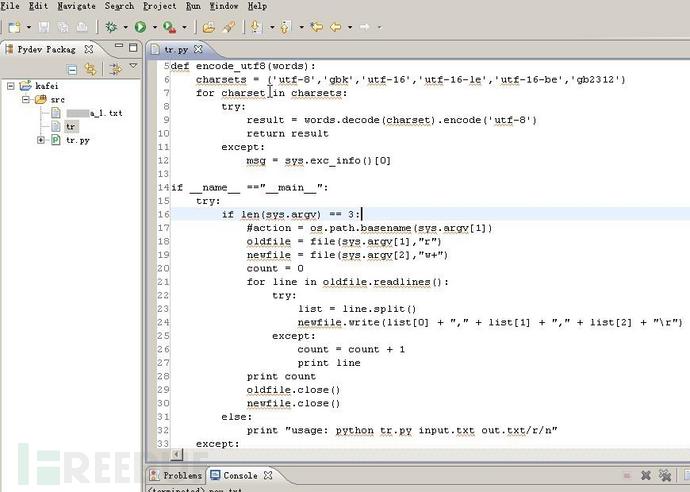Select the Console tab

pos(239,476)
